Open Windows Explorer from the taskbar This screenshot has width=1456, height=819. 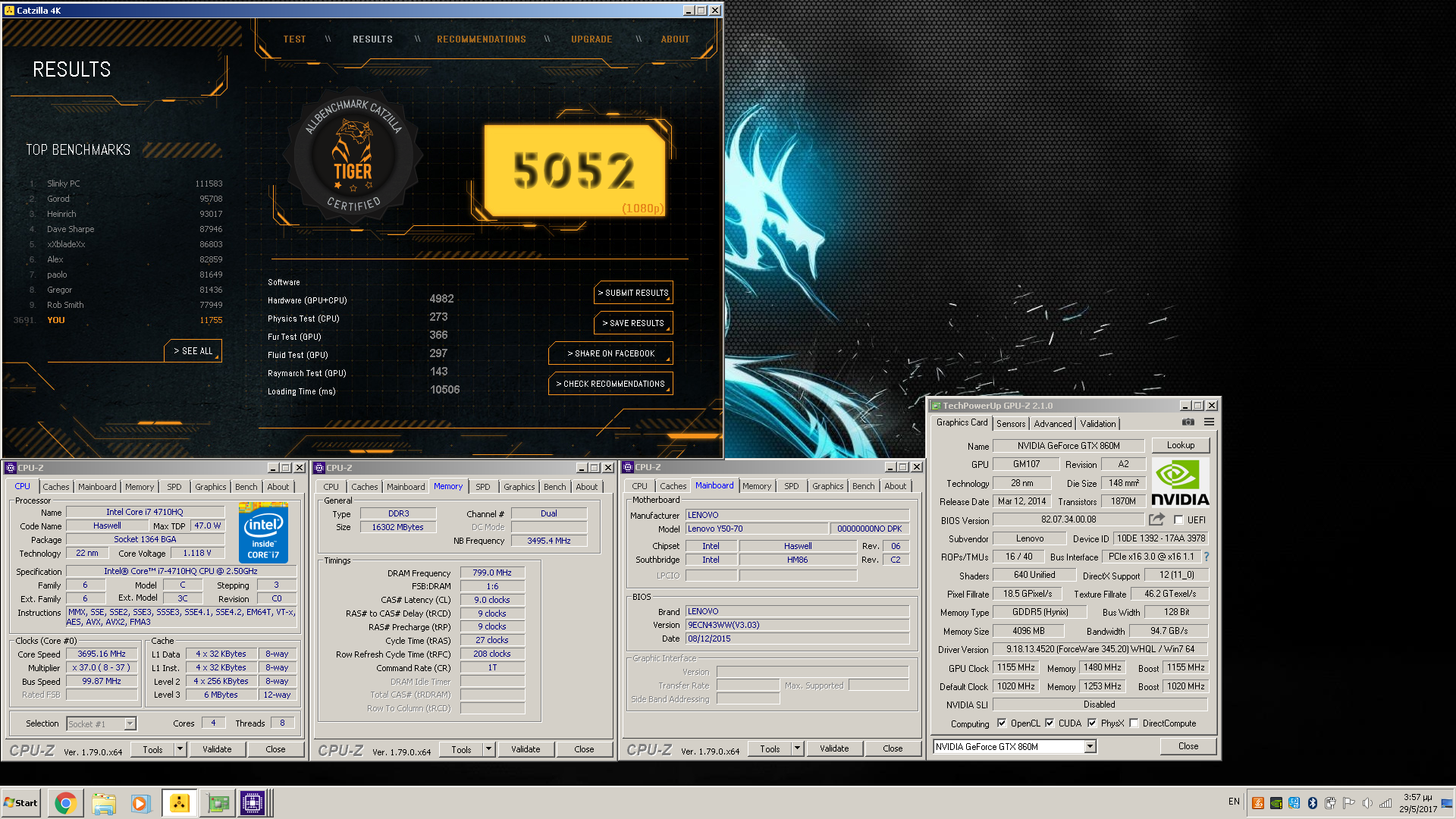(x=104, y=803)
